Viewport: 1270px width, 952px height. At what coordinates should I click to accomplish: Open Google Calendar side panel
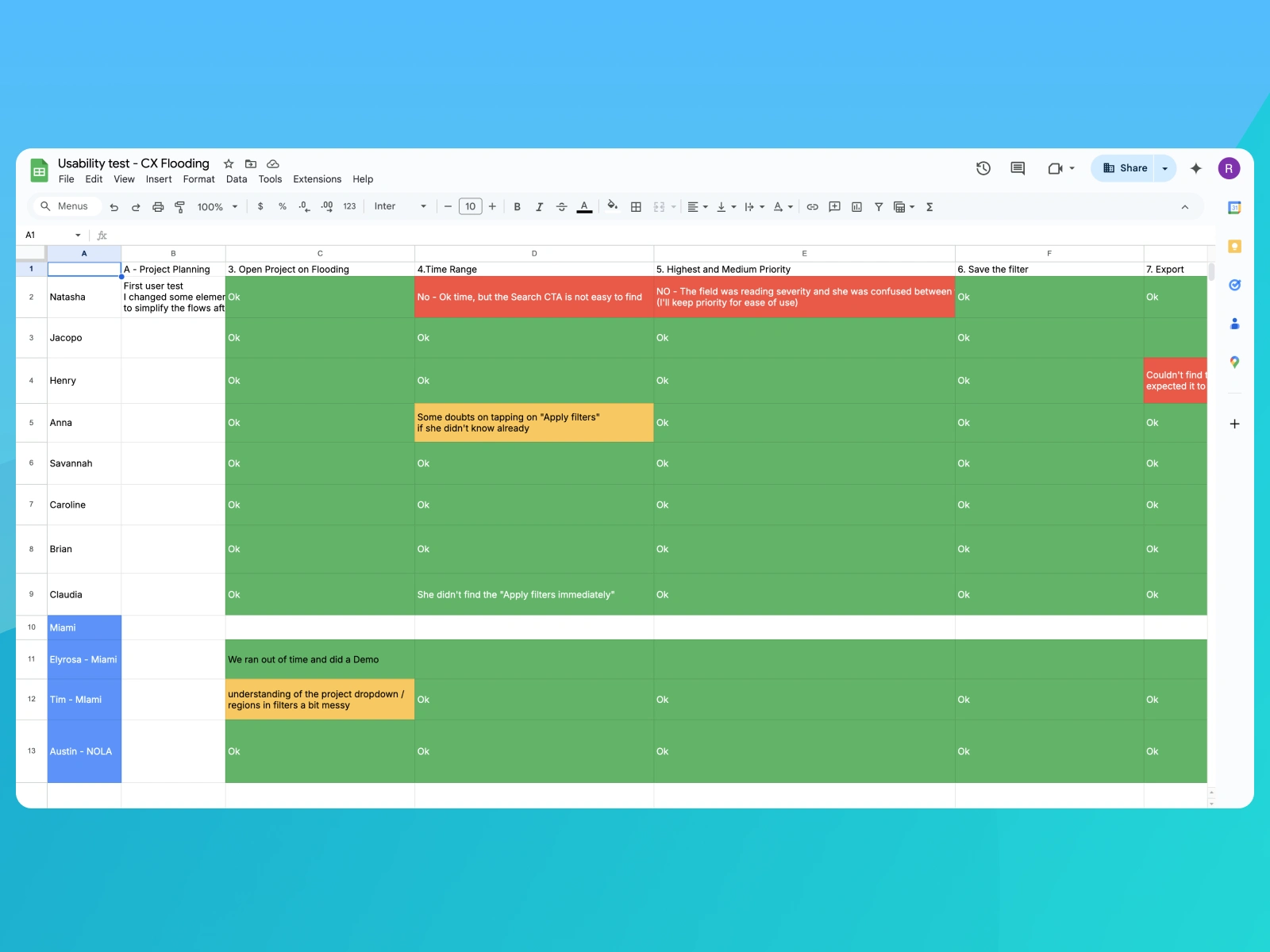coord(1234,208)
